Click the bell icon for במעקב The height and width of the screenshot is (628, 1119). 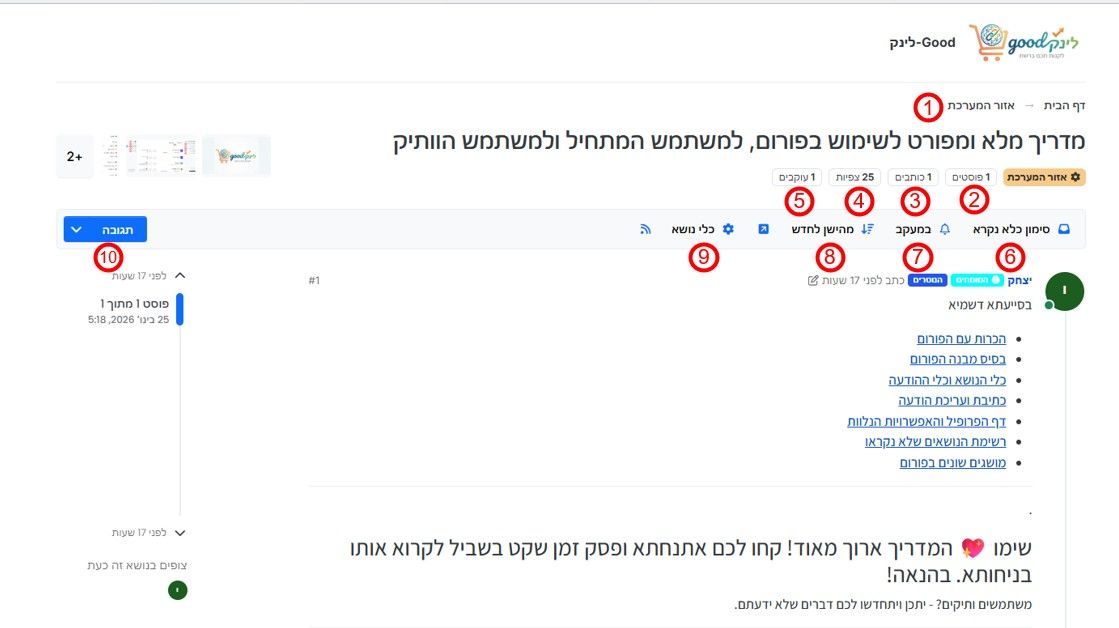944,229
